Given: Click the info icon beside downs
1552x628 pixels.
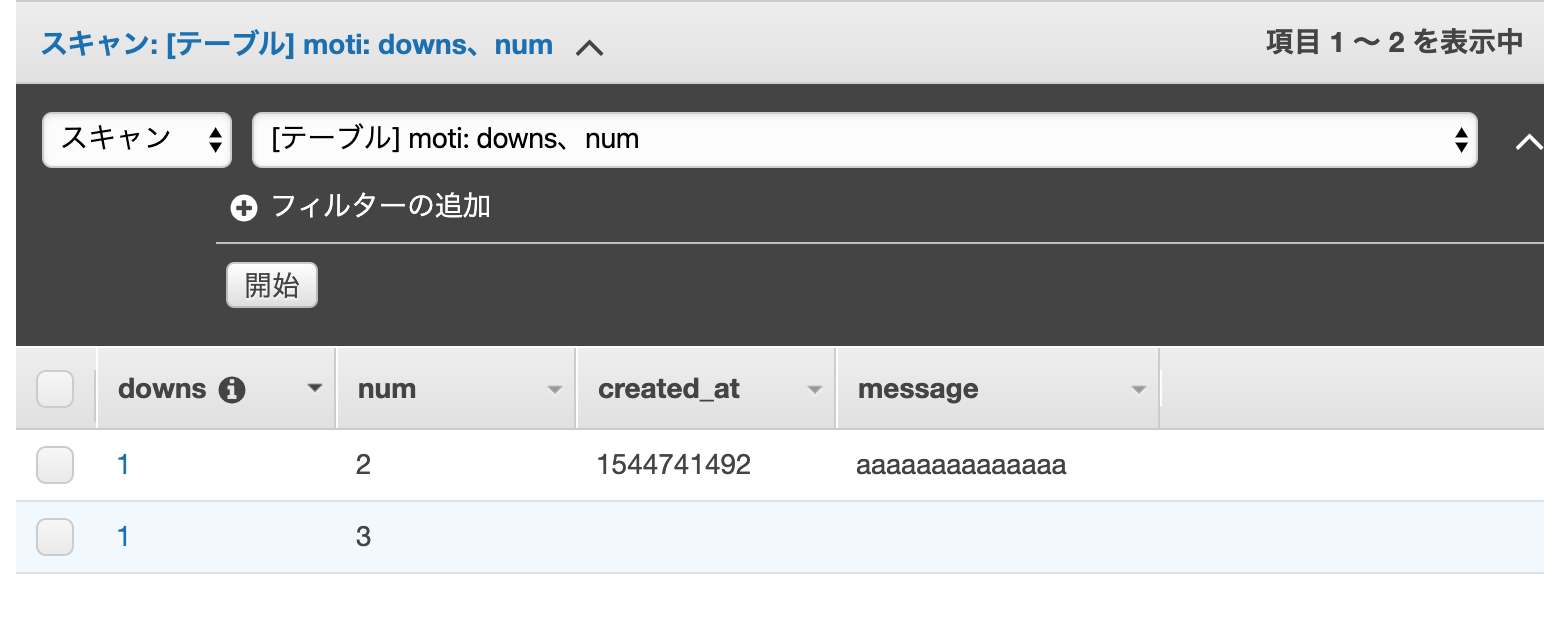Looking at the screenshot, I should click(231, 389).
